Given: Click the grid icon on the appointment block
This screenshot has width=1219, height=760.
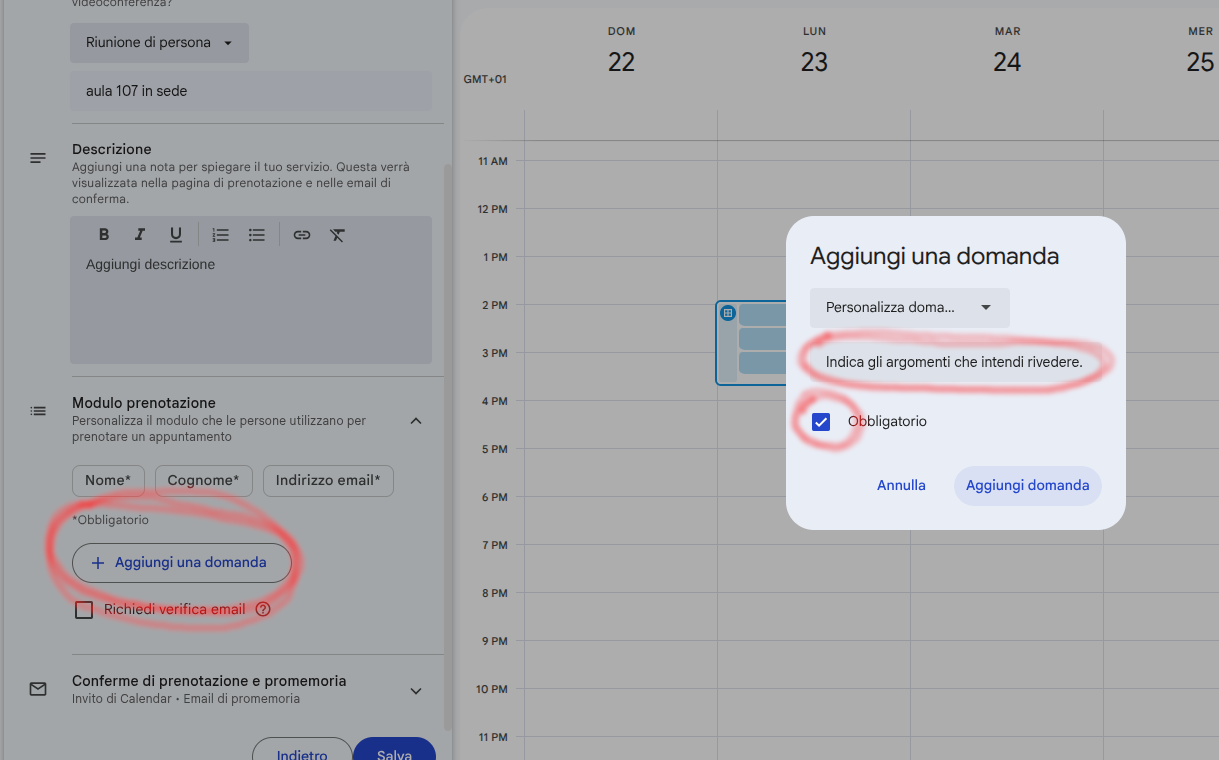Looking at the screenshot, I should (x=728, y=313).
